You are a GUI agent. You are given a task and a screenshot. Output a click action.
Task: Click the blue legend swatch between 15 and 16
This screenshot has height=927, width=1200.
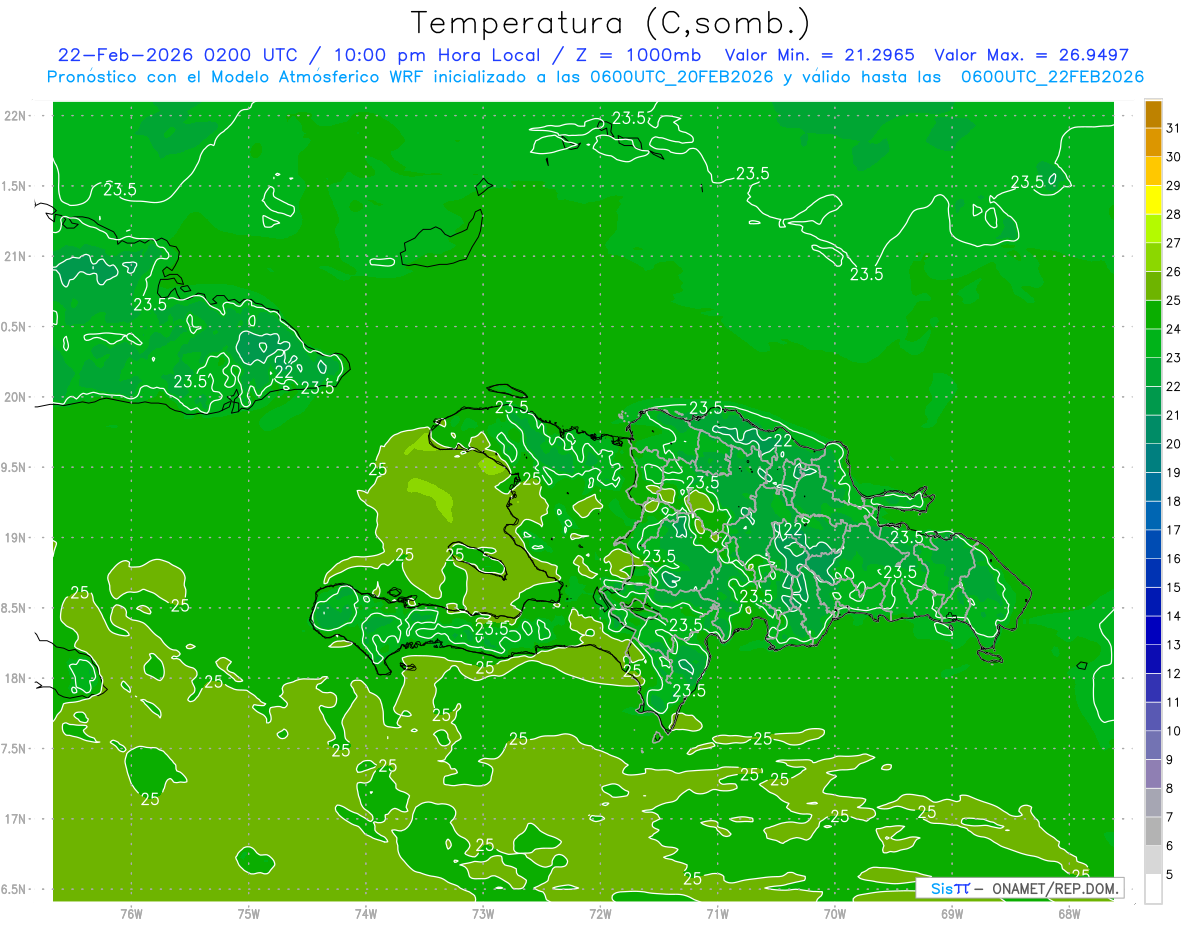click(x=1153, y=573)
